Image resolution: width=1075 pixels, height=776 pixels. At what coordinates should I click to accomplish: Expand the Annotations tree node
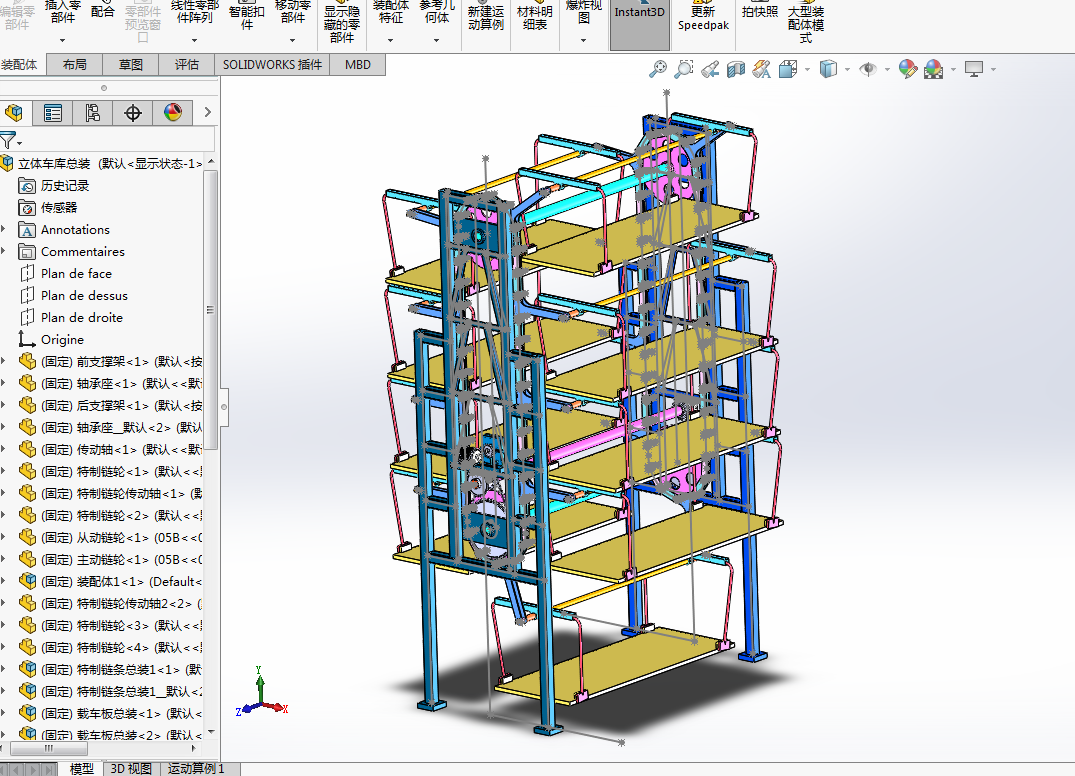3,230
